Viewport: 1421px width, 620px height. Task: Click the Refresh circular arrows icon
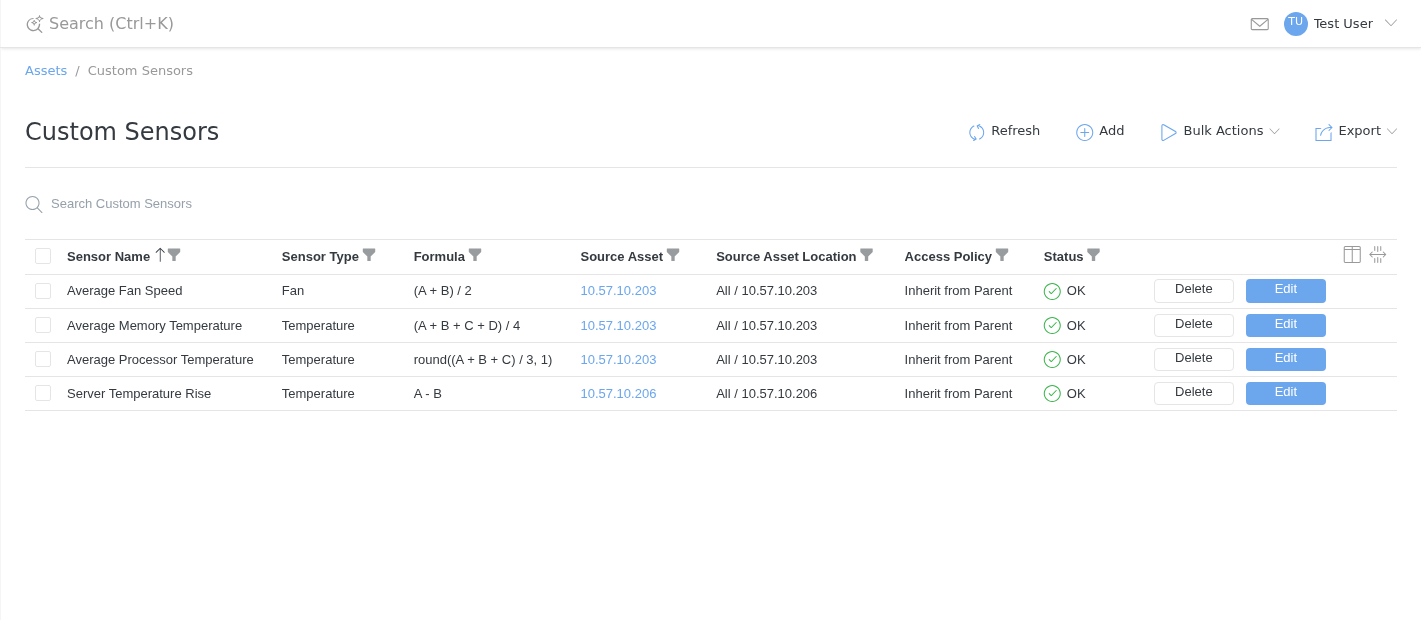pyautogui.click(x=977, y=132)
